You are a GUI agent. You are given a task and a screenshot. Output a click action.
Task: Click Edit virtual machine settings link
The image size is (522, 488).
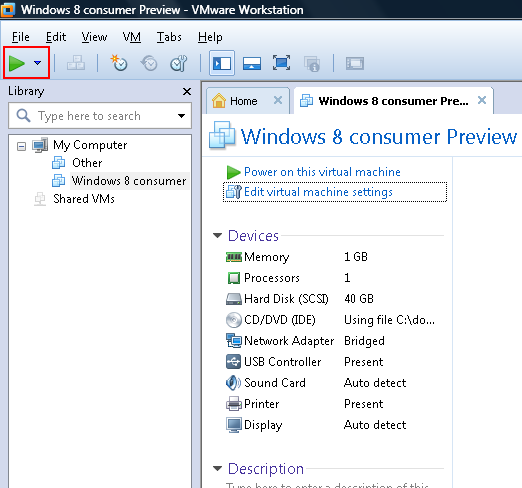(318, 192)
